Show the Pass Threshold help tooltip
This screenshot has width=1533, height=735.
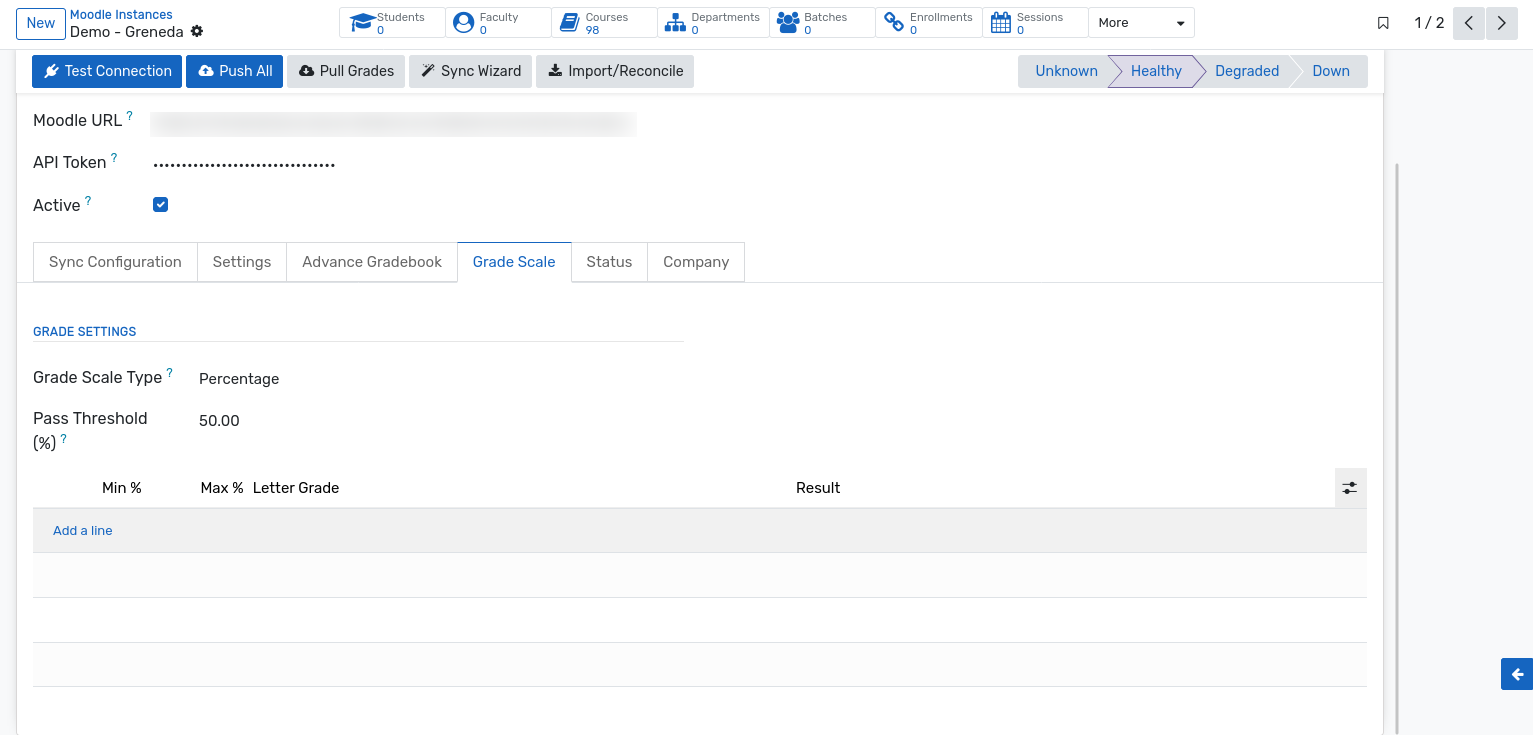point(64,439)
